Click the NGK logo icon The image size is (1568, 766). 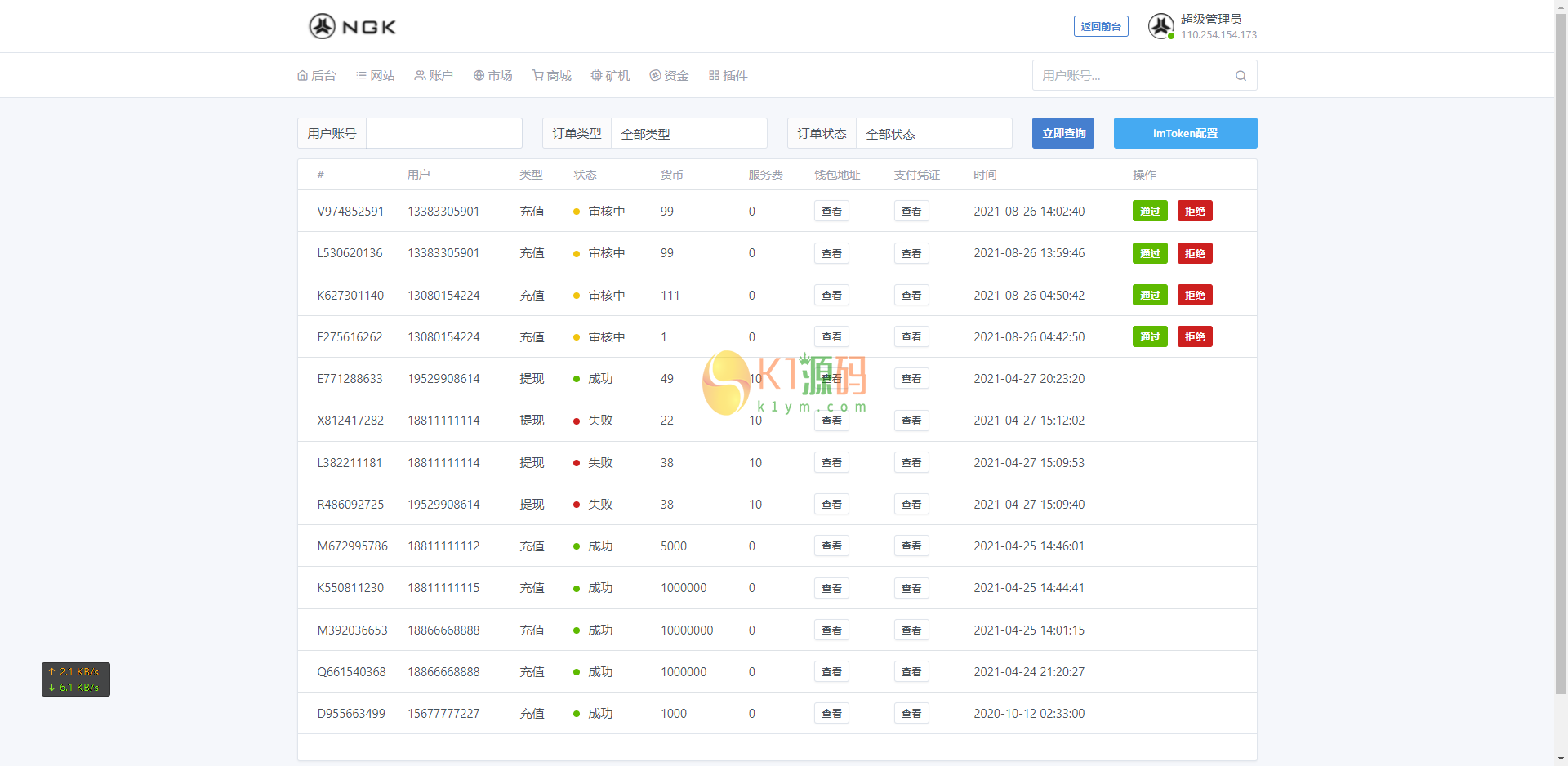point(323,26)
